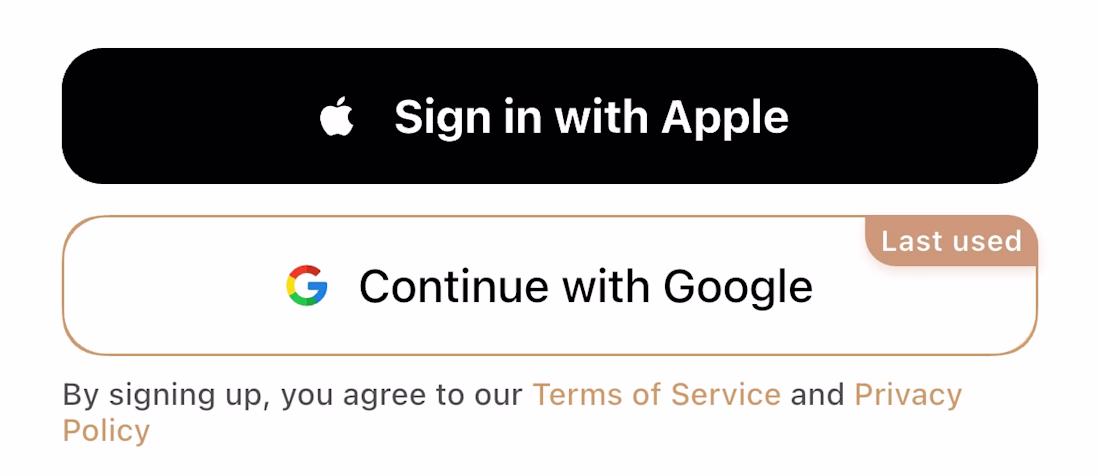Click the word "Policy" on the second line

tap(106, 431)
